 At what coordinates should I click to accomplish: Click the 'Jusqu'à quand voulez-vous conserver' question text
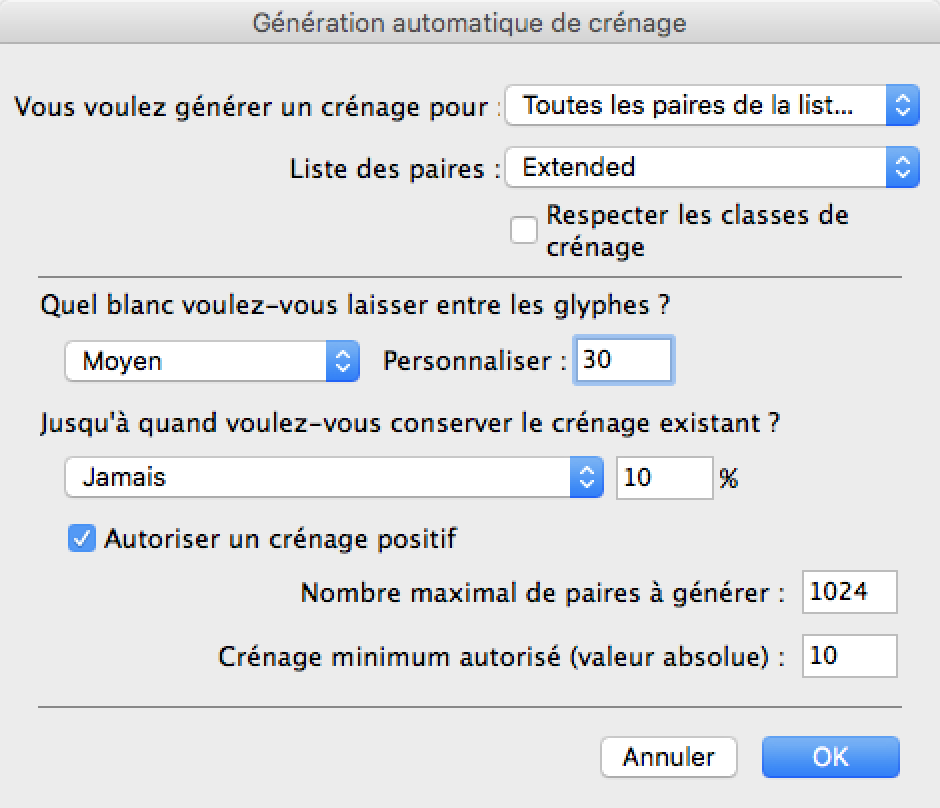tap(410, 422)
